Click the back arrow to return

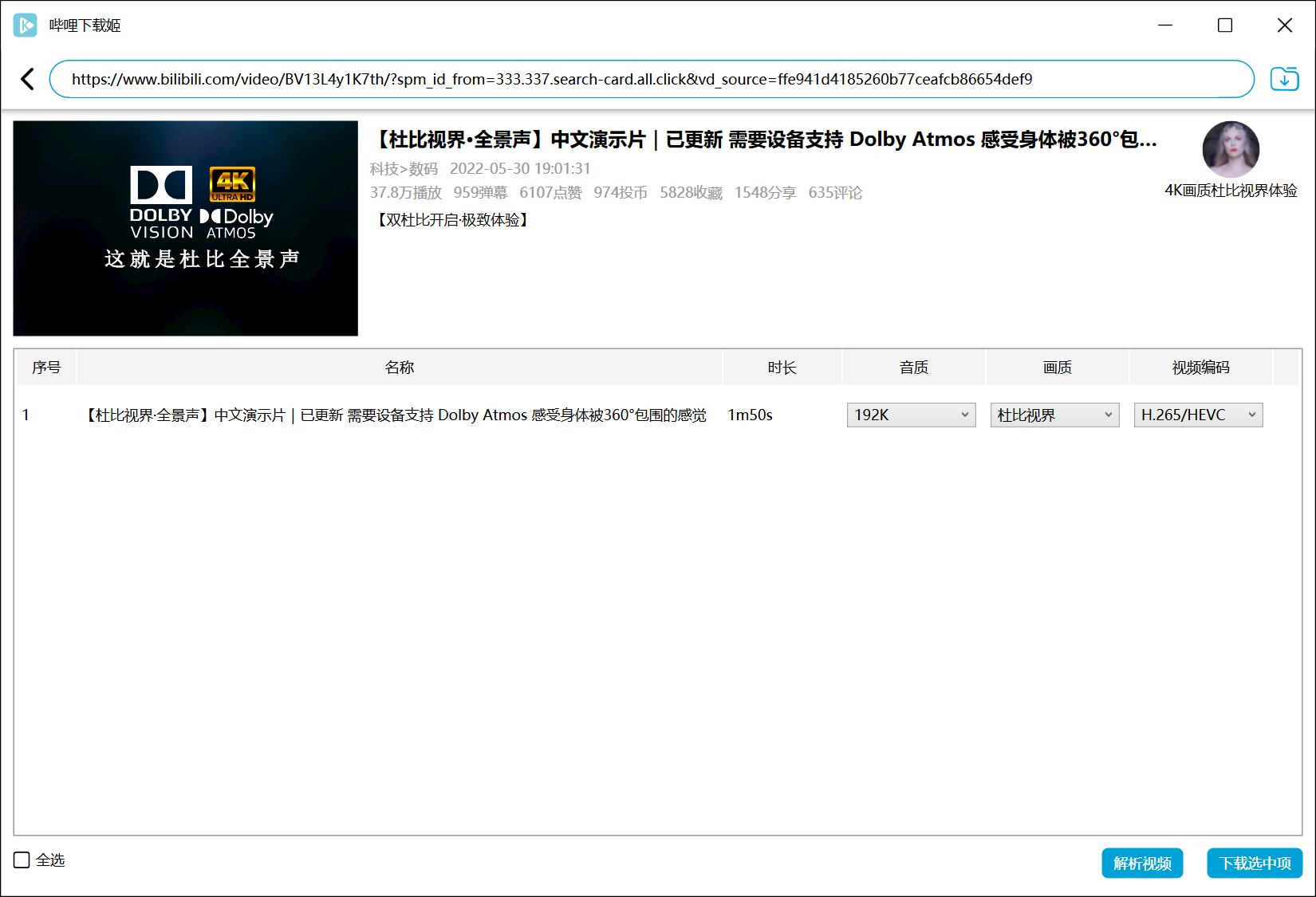tap(27, 79)
